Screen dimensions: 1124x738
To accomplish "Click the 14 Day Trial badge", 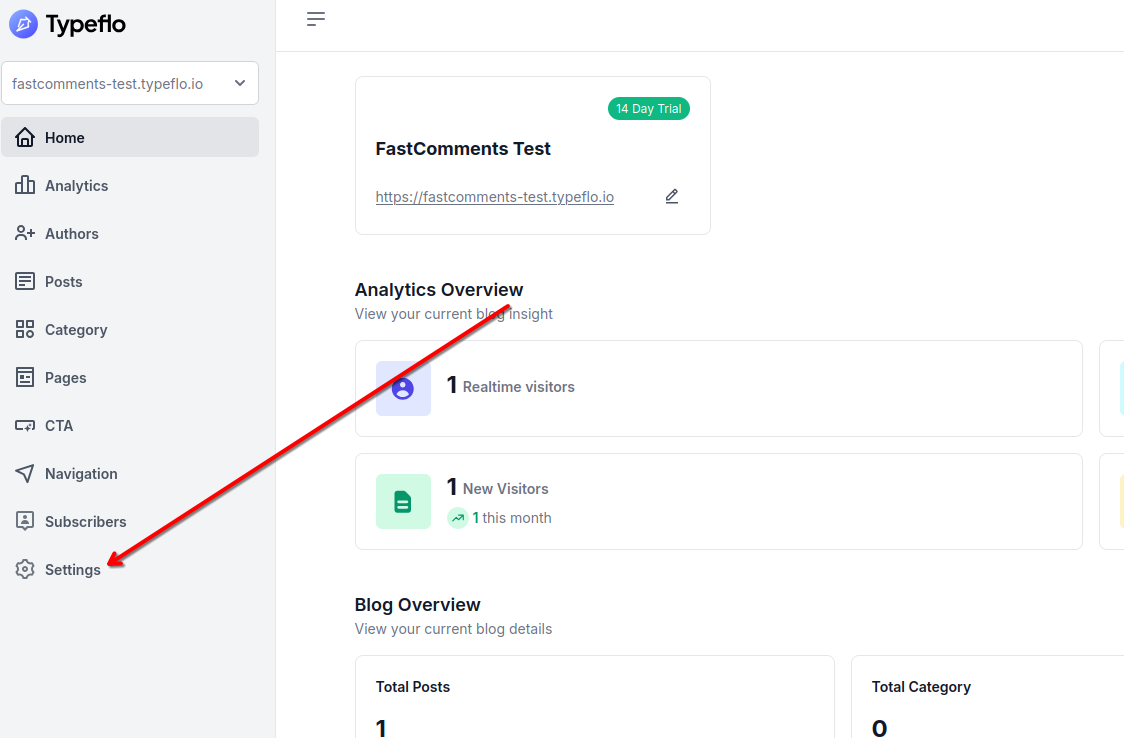I will click(649, 108).
